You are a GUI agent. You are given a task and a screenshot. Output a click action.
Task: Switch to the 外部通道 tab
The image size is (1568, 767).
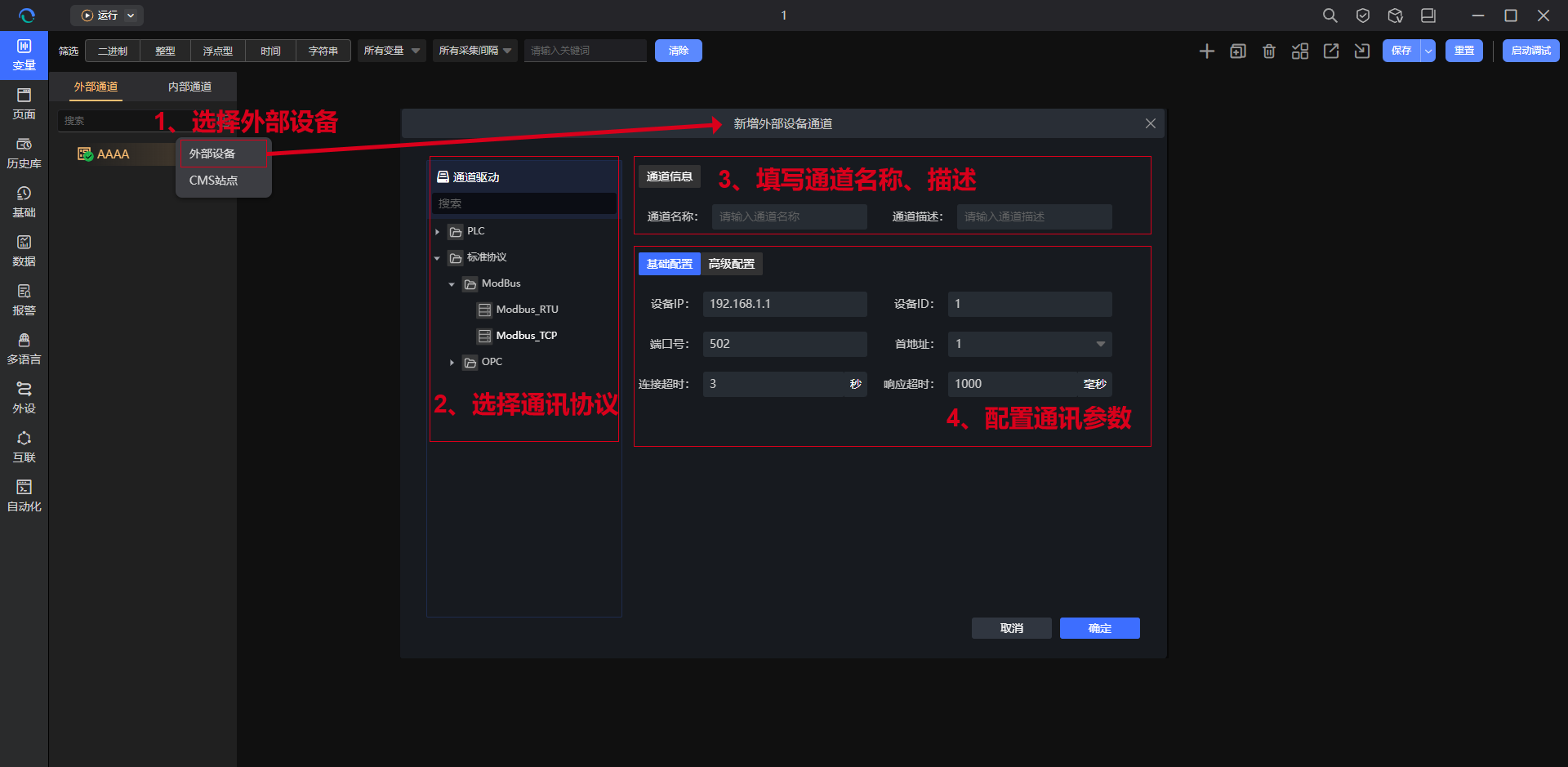coord(96,87)
